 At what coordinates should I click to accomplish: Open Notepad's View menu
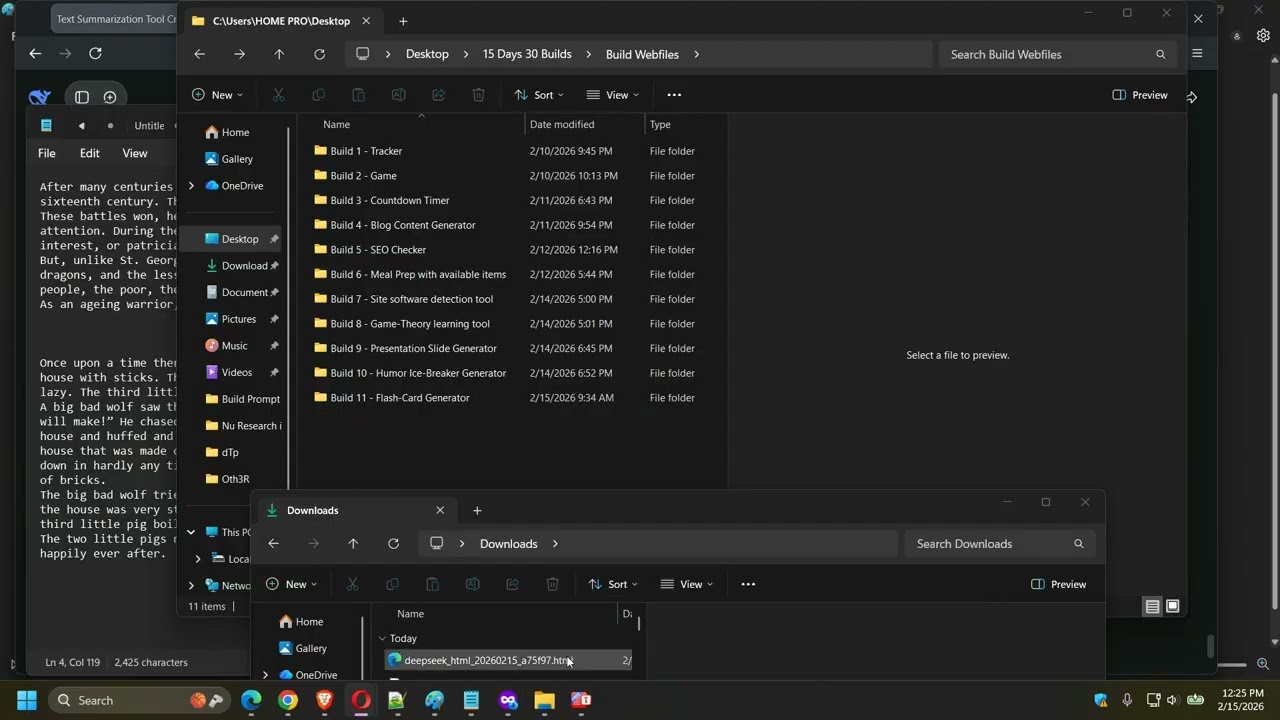[x=135, y=153]
